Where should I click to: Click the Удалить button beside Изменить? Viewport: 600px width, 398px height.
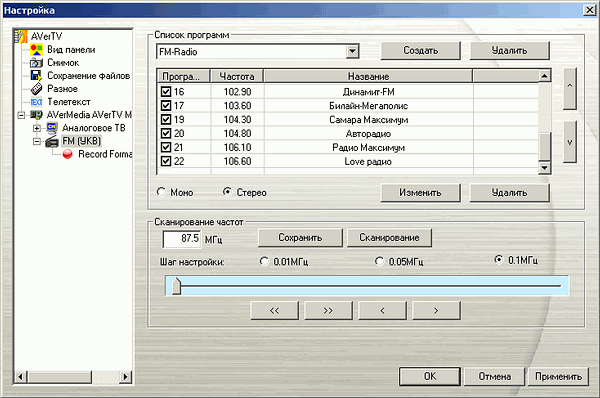509,192
